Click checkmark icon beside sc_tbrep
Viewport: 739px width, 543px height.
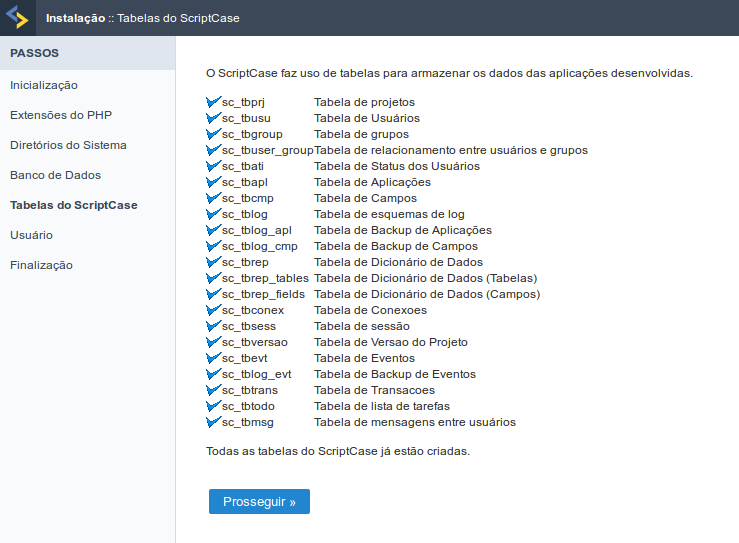213,262
